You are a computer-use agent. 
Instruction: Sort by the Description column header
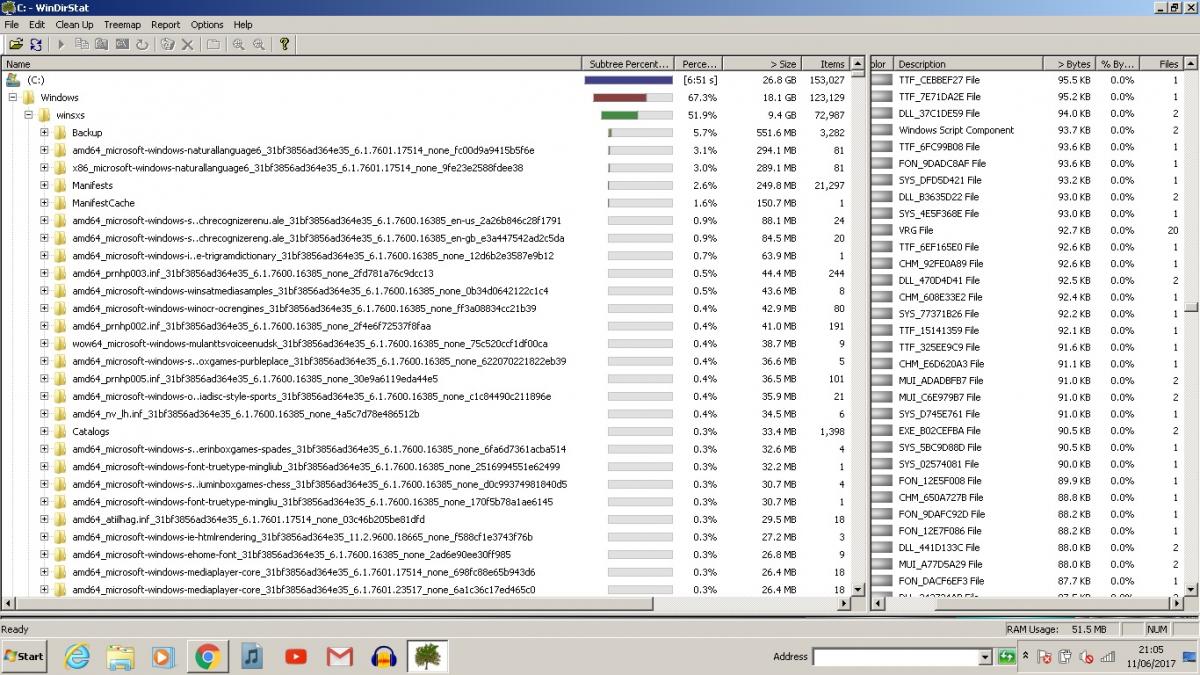[x=969, y=64]
